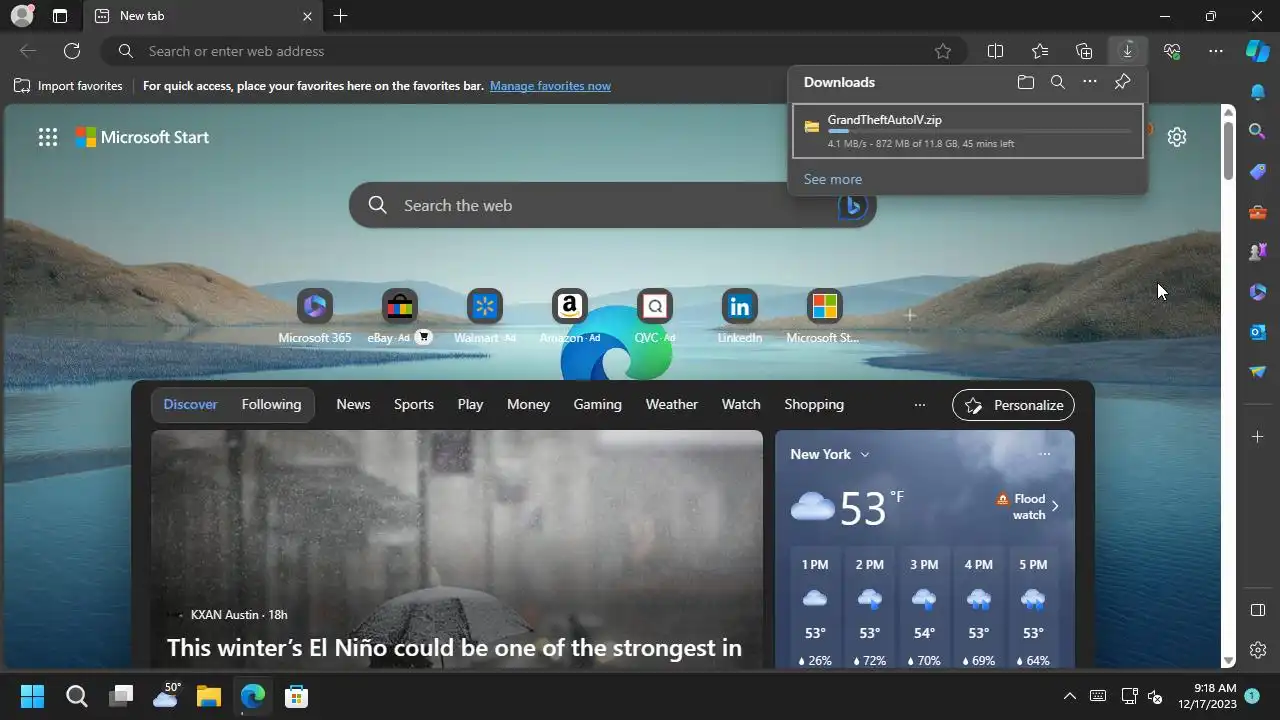Select the Money feed tab
1280x720 pixels.
(x=528, y=404)
